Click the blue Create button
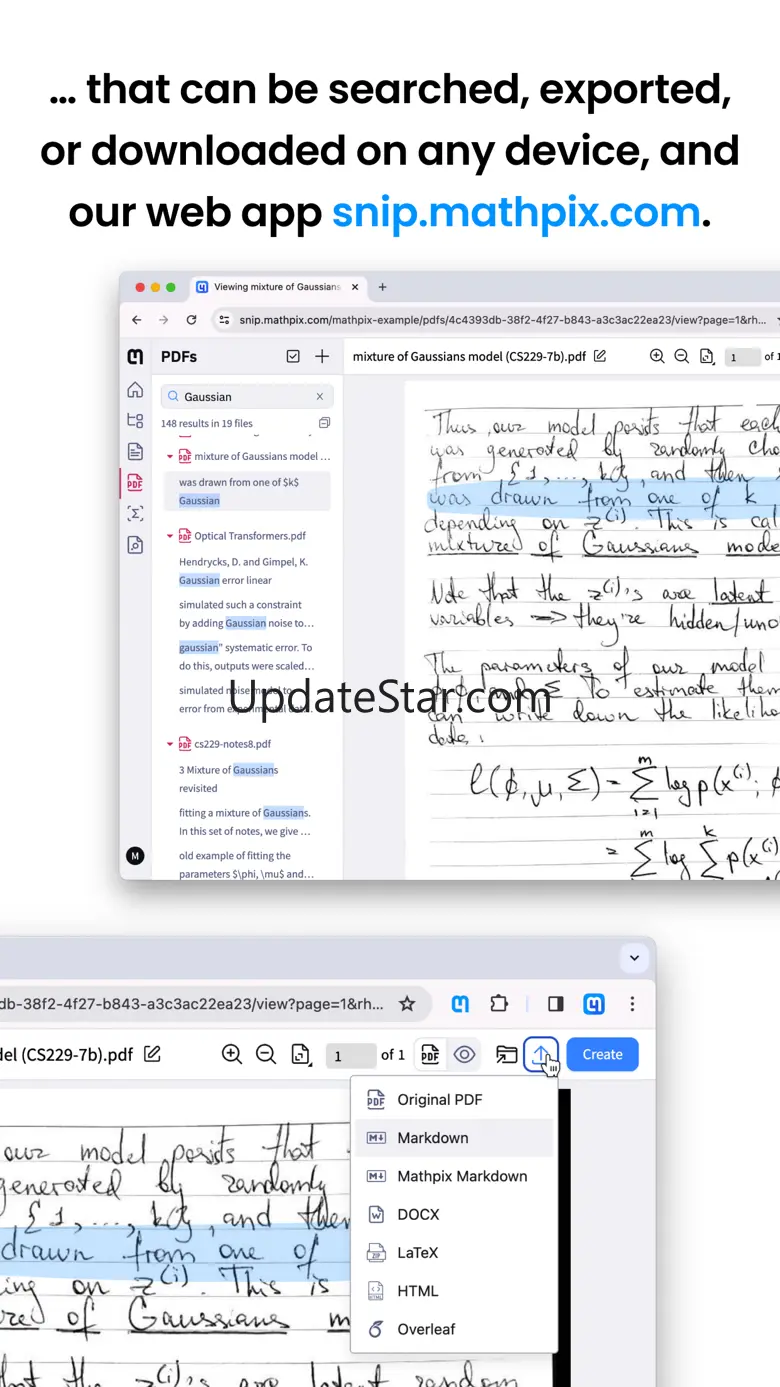The height and width of the screenshot is (1387, 780). 602,1054
